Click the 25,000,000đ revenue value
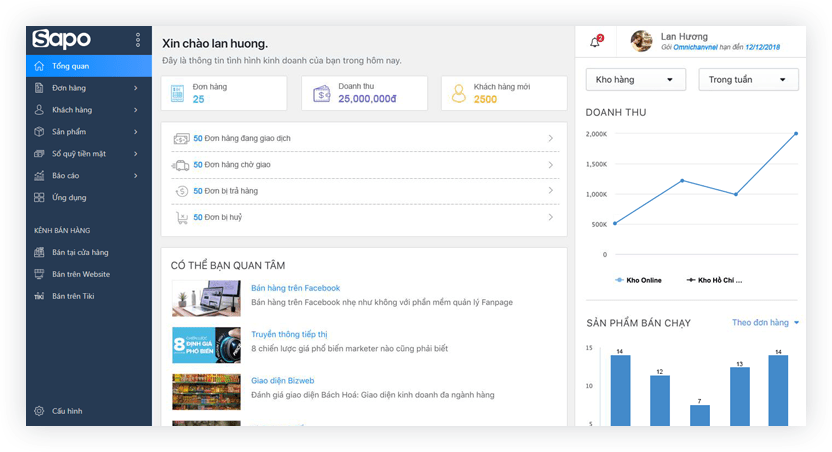 (367, 99)
